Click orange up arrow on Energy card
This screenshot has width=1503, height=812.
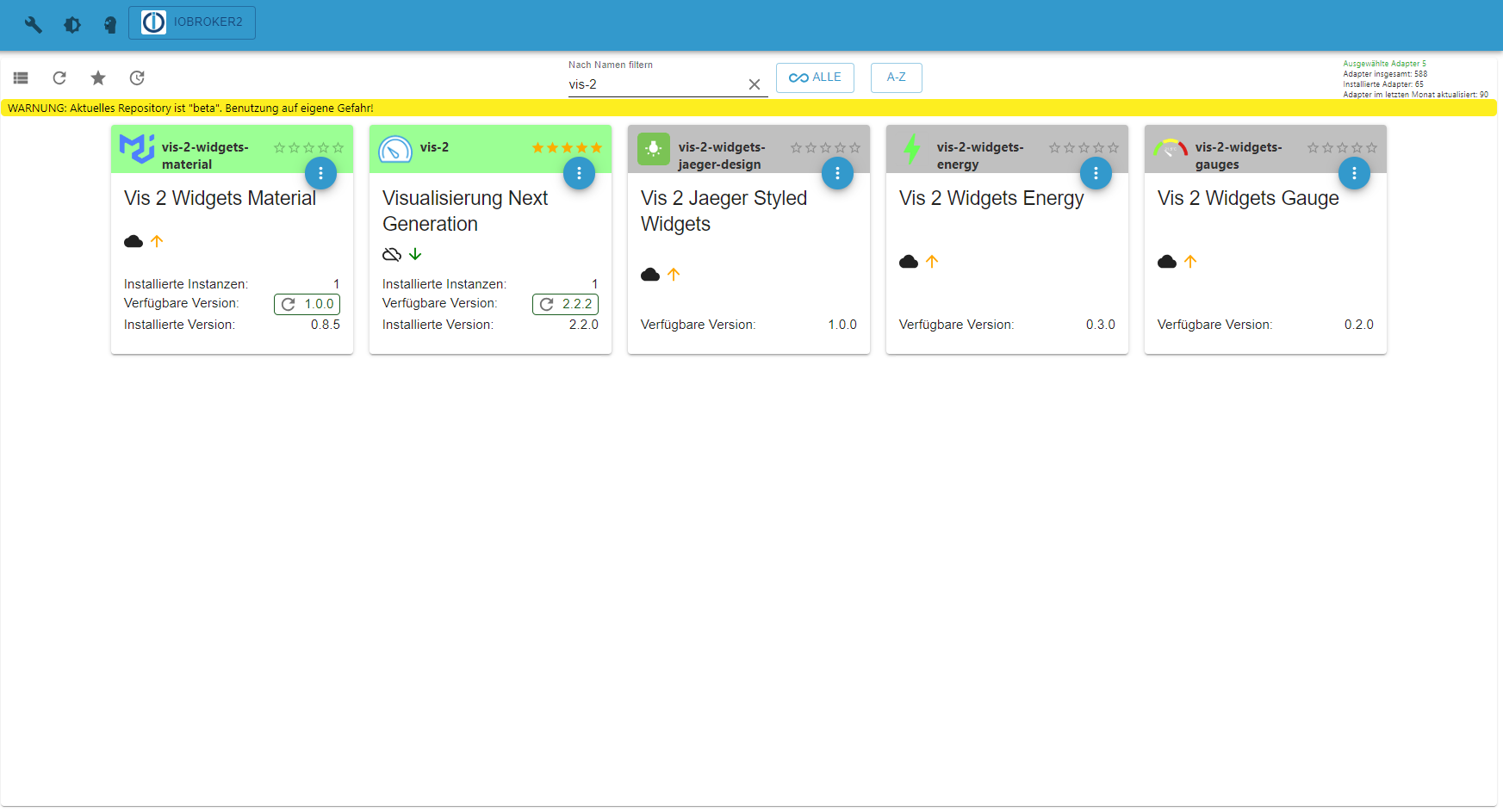click(x=932, y=261)
